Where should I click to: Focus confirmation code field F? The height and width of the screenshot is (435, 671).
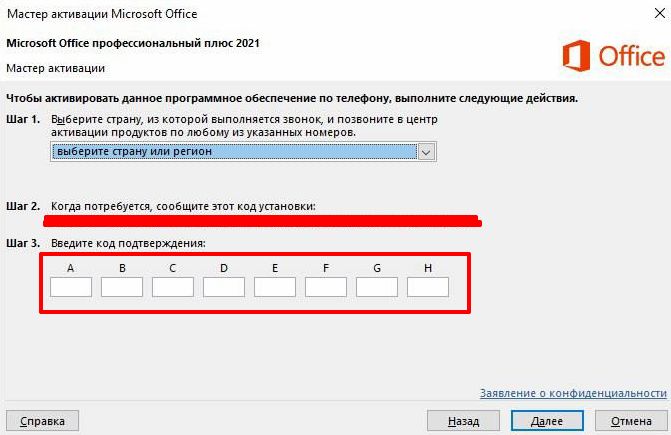pos(326,287)
